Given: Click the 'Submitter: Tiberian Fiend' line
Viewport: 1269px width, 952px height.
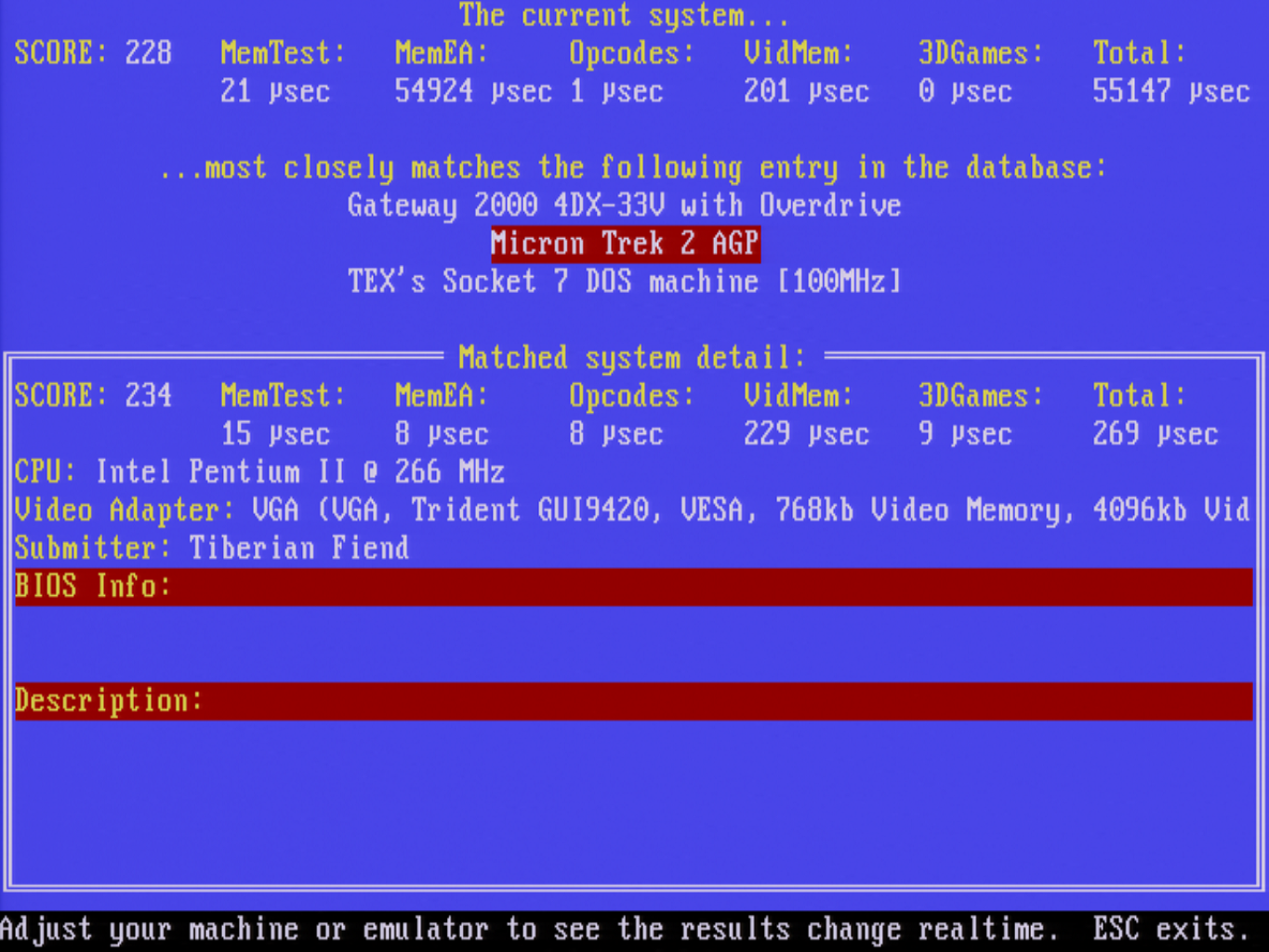Looking at the screenshot, I should click(212, 549).
